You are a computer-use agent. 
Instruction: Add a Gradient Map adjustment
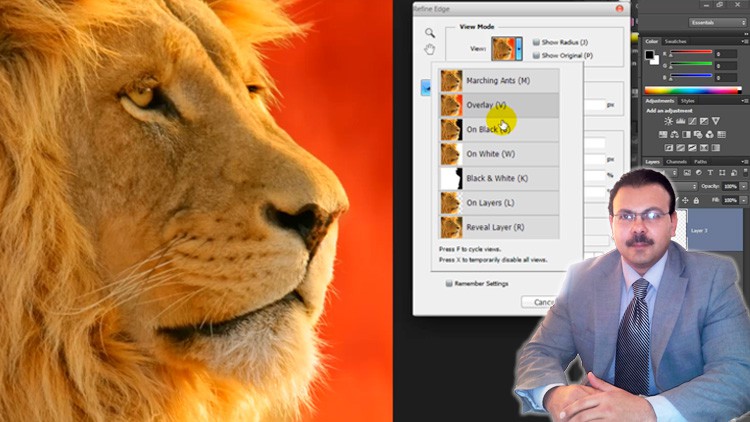(716, 148)
